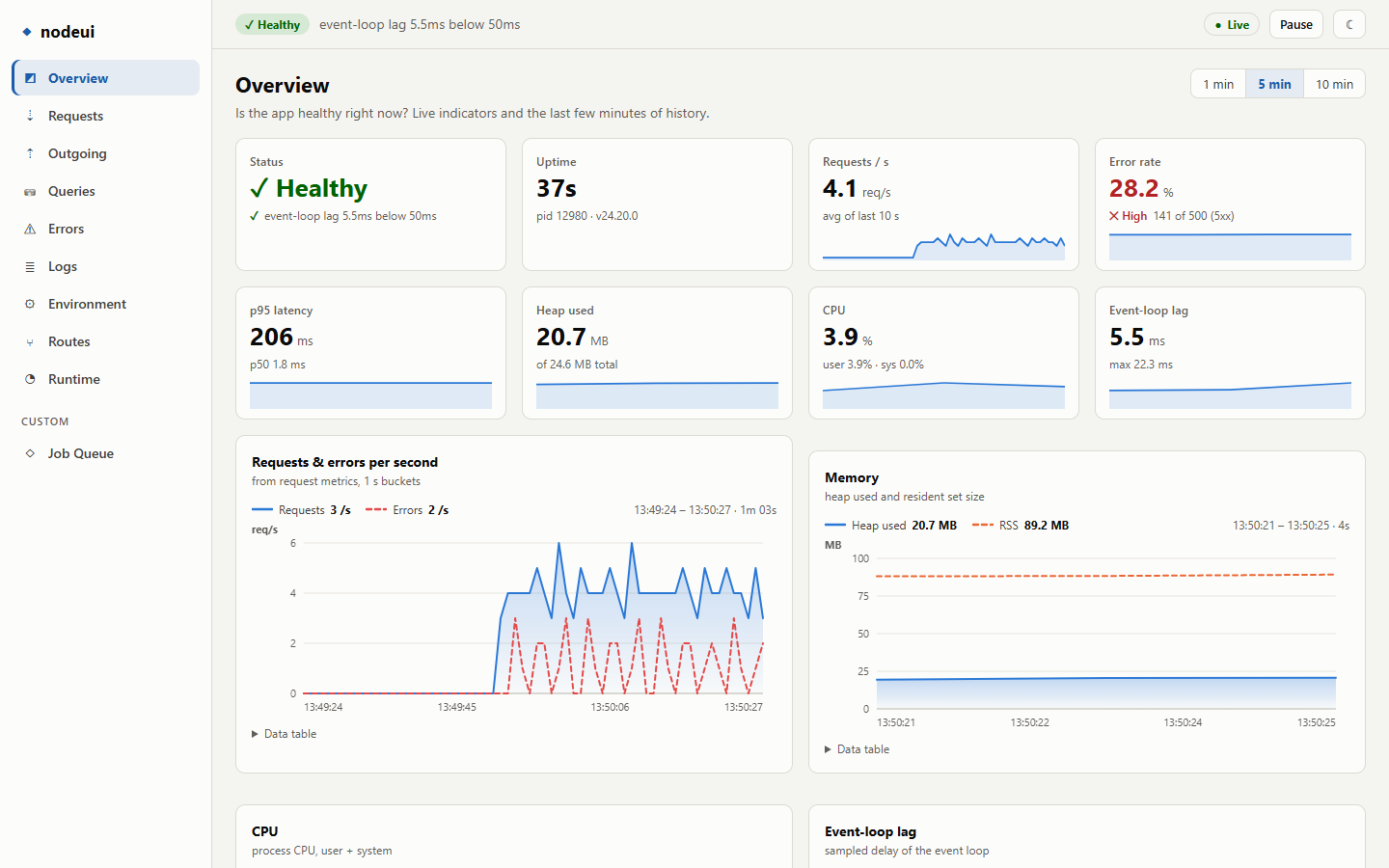Click the Uptime value 37s
Screen dimensions: 1389x868
pyautogui.click(x=557, y=188)
